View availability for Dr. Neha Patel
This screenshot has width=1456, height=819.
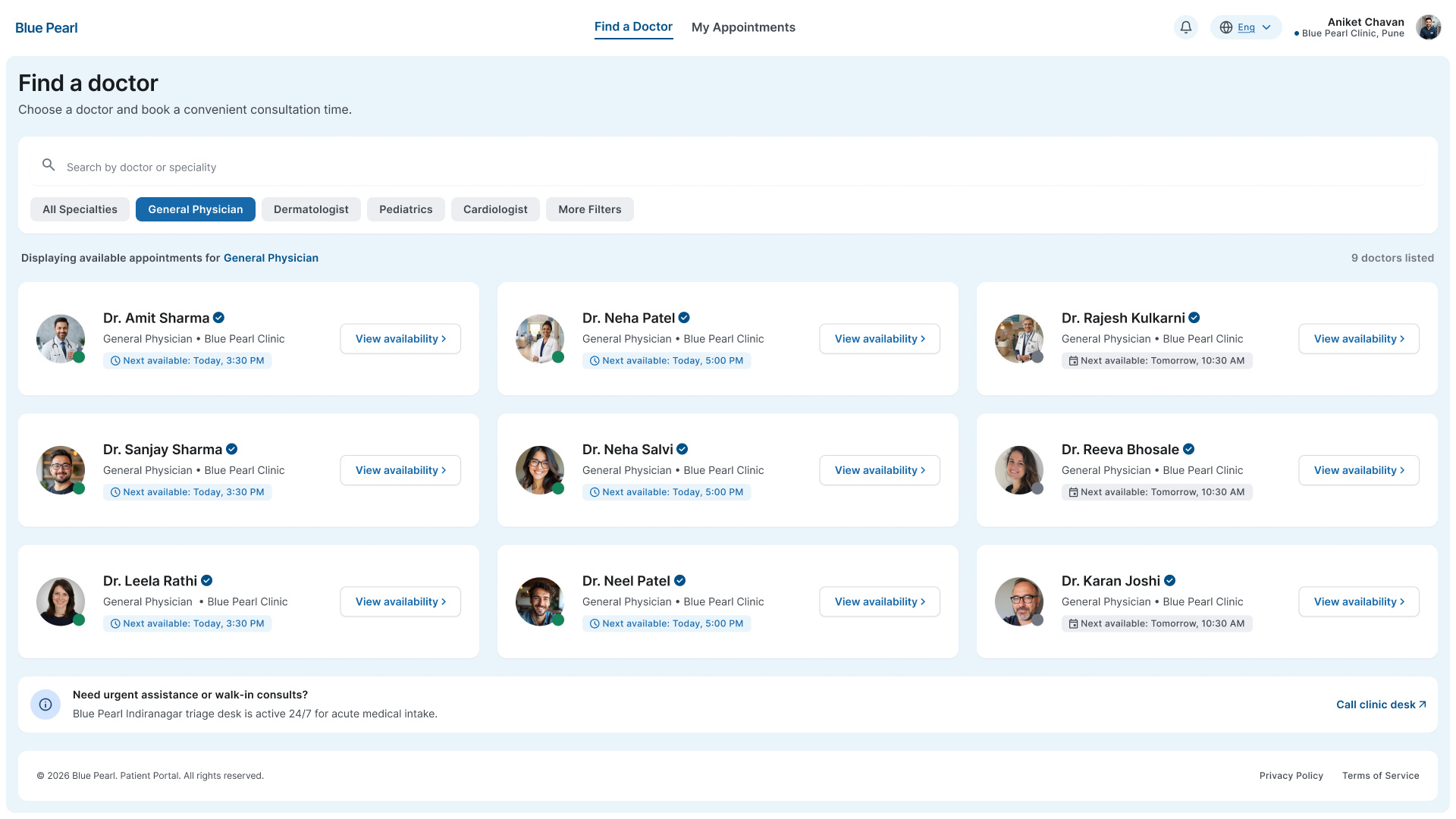click(x=880, y=339)
